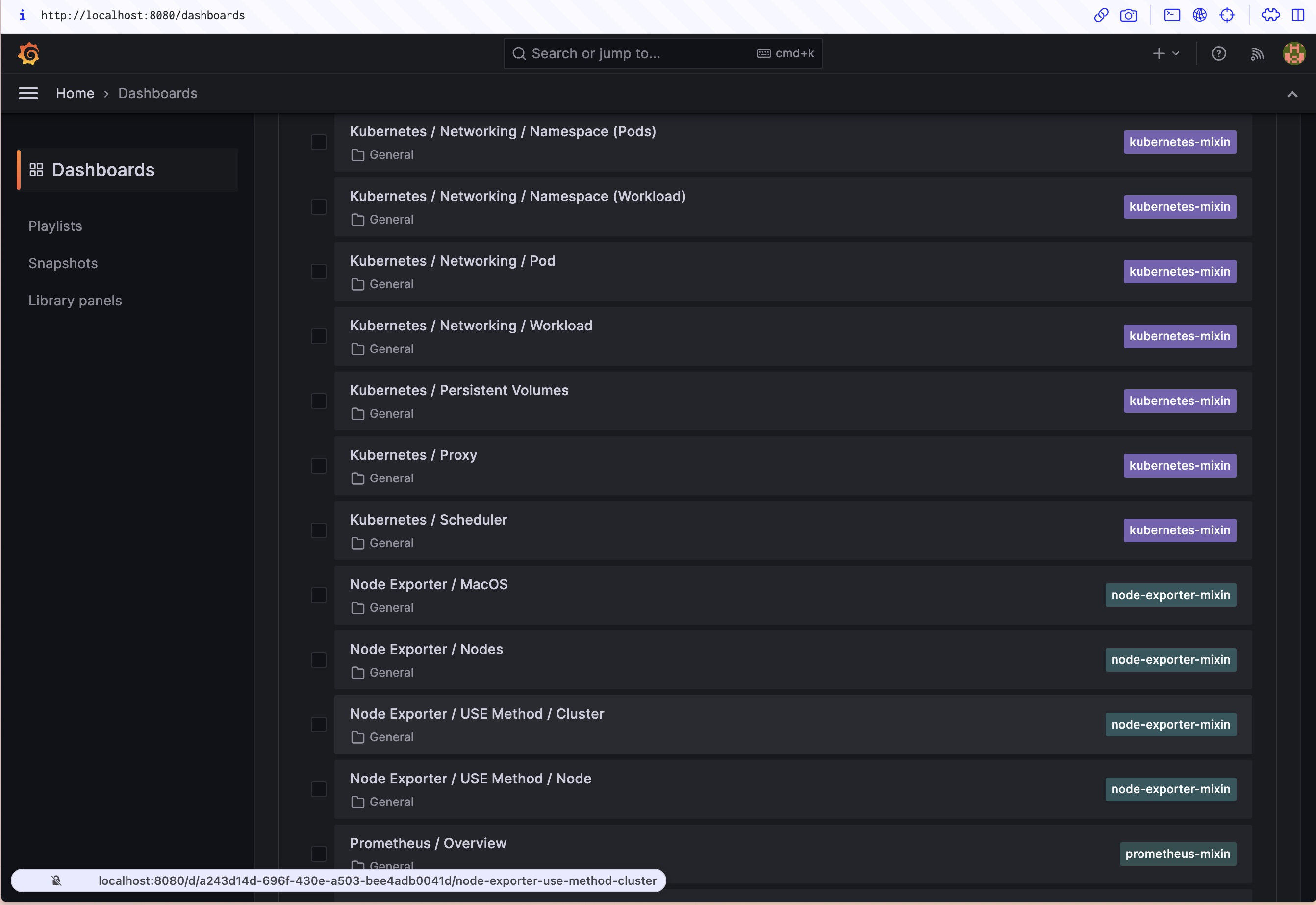Navigate to Home breadcrumb
Image resolution: width=1316 pixels, height=905 pixels.
coord(75,93)
